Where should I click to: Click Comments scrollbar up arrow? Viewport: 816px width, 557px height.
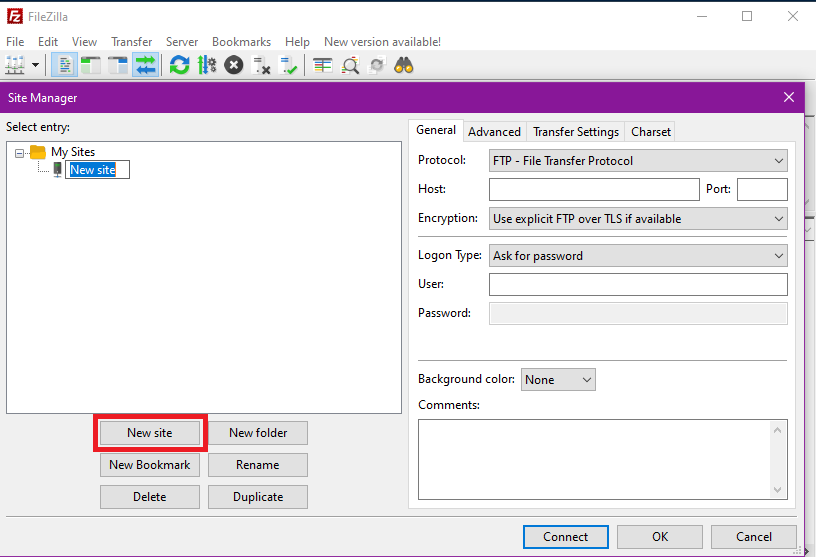777,430
